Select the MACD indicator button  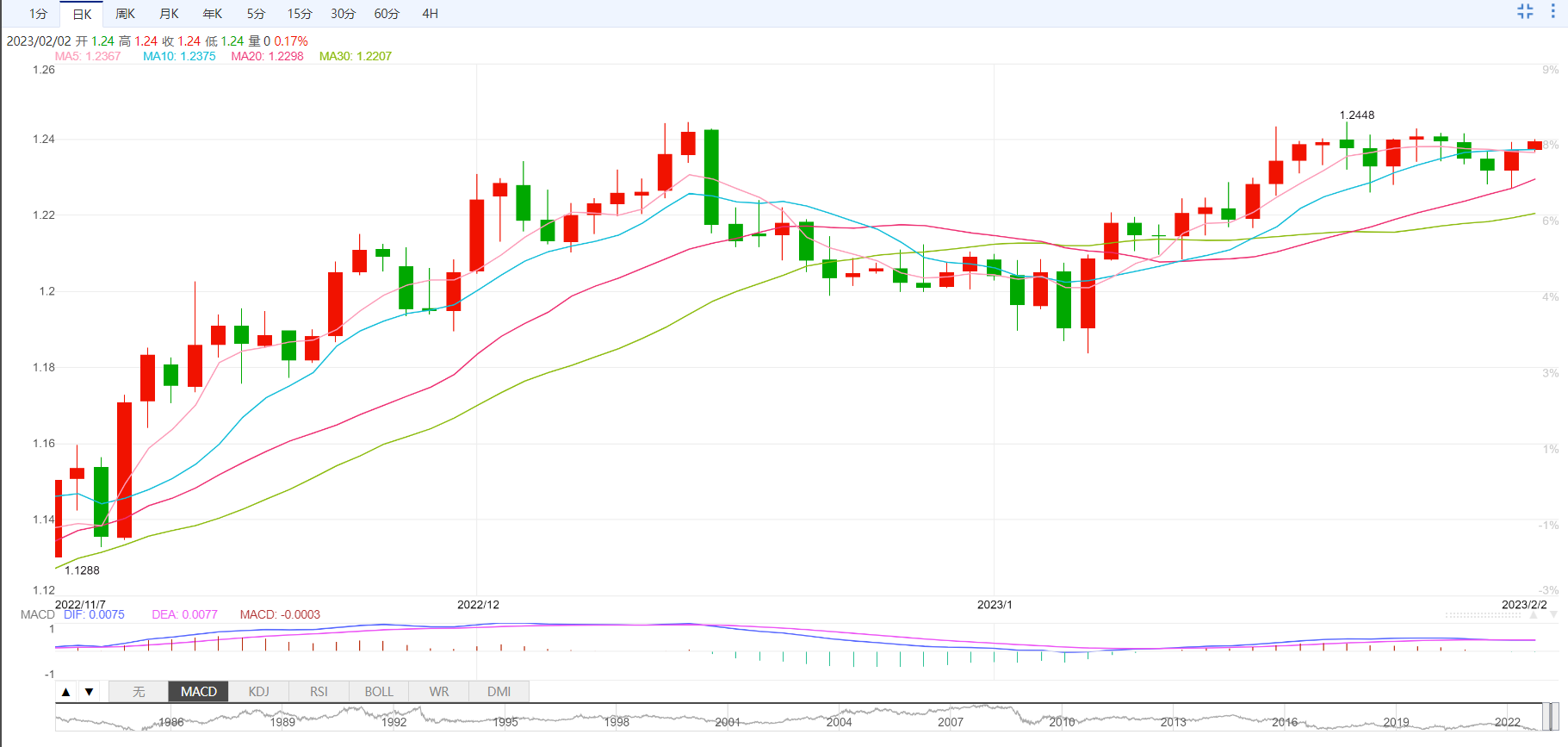pyautogui.click(x=199, y=691)
